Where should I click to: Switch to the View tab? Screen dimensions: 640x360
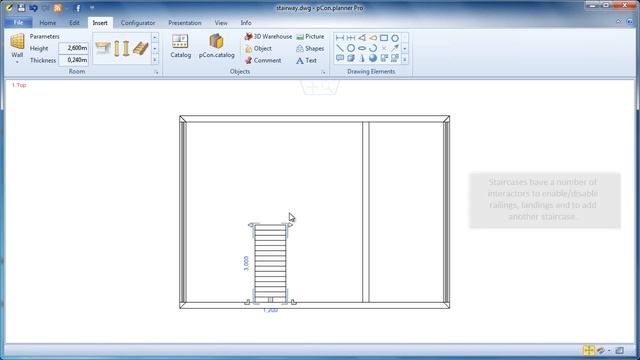tap(221, 23)
